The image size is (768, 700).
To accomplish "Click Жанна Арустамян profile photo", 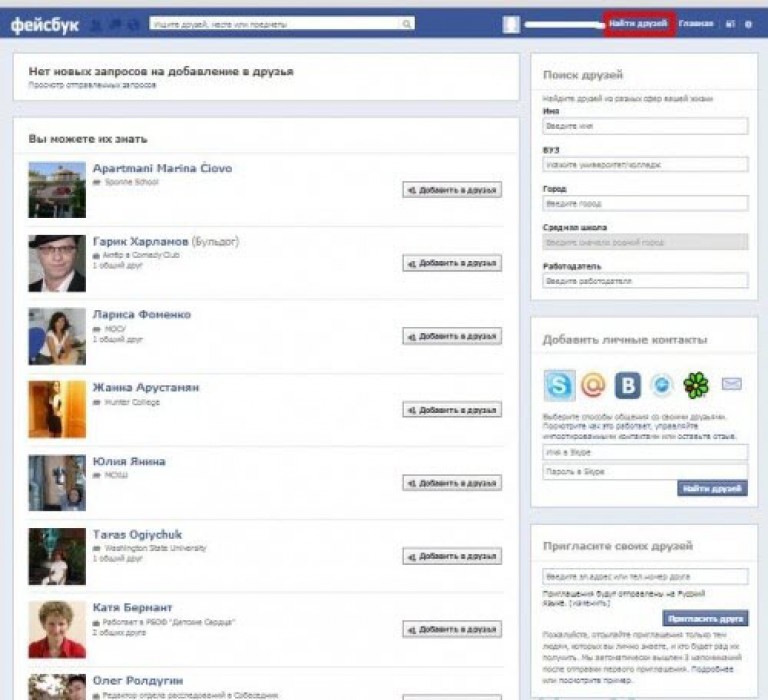I will coord(57,410).
